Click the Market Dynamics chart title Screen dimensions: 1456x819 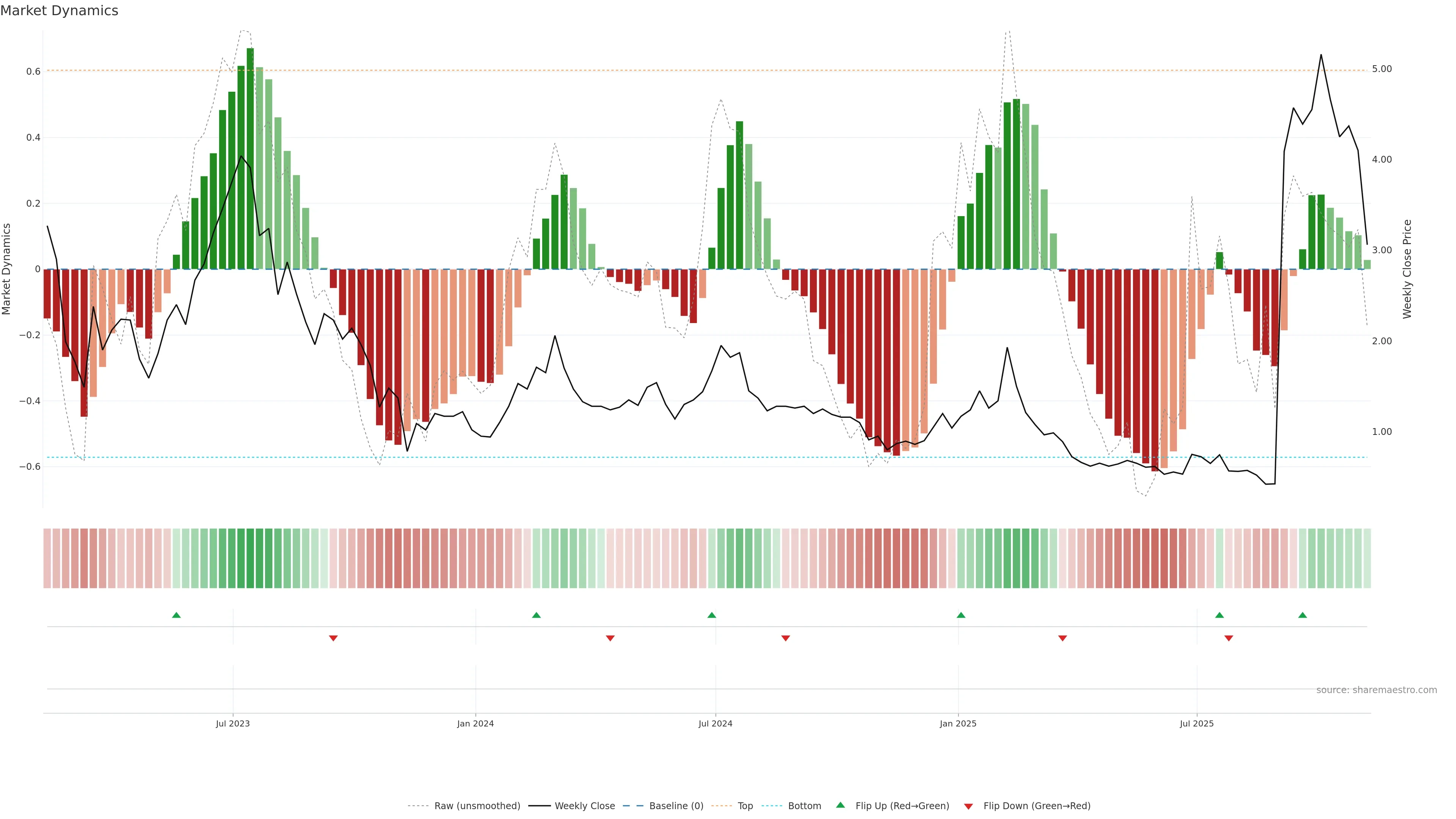click(x=60, y=11)
